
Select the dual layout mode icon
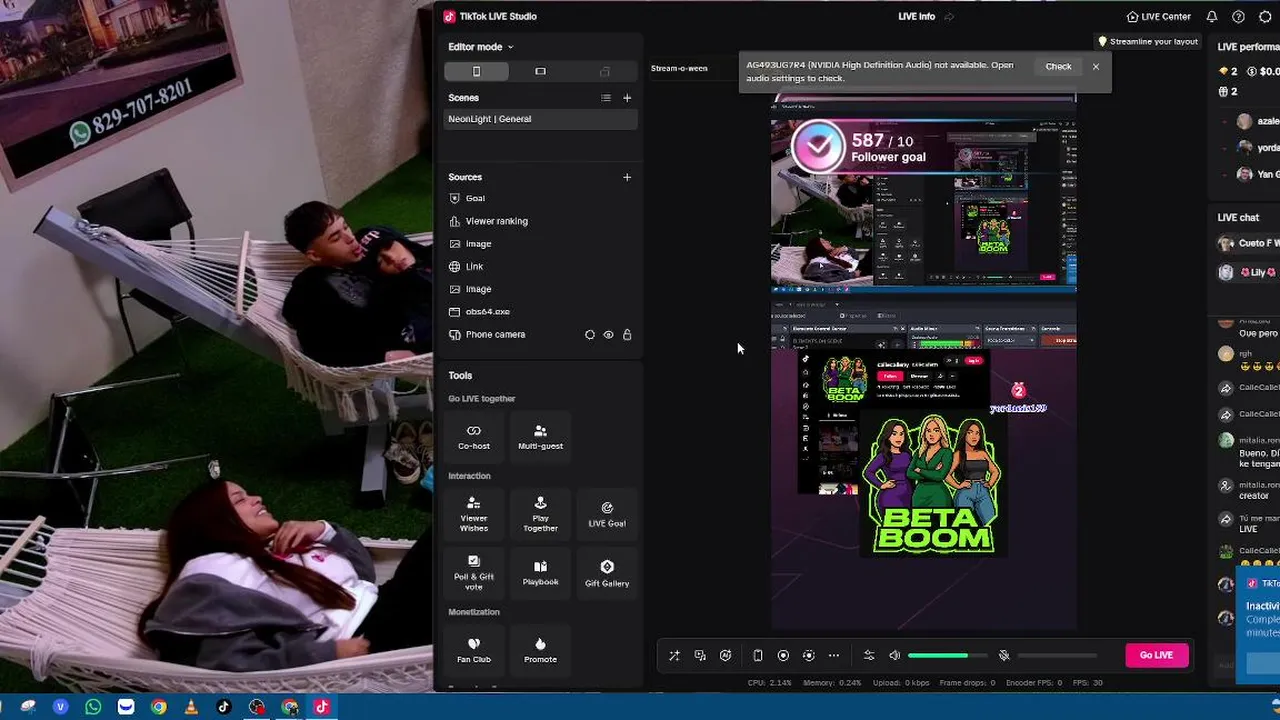604,71
